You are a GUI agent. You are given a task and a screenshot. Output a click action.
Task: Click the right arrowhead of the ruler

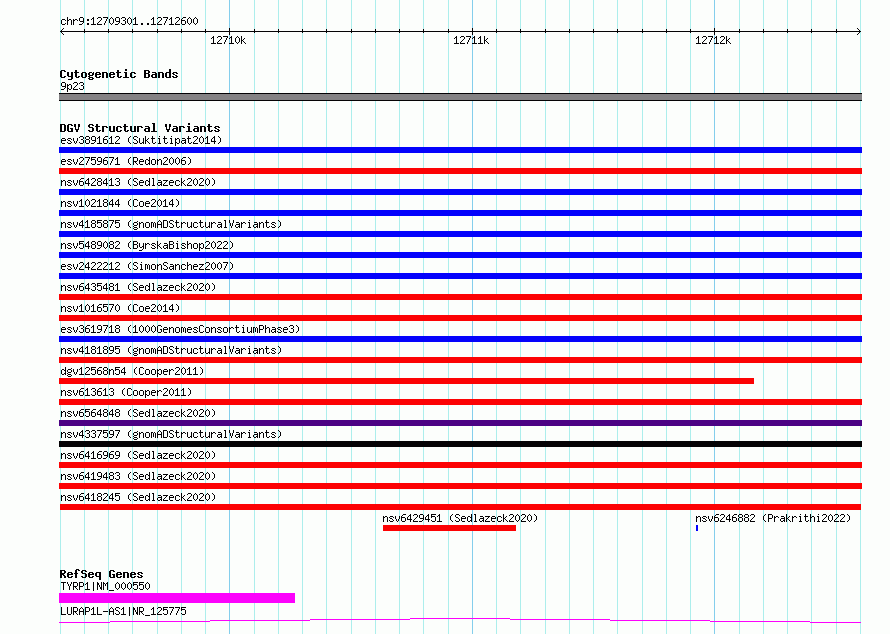pos(859,32)
